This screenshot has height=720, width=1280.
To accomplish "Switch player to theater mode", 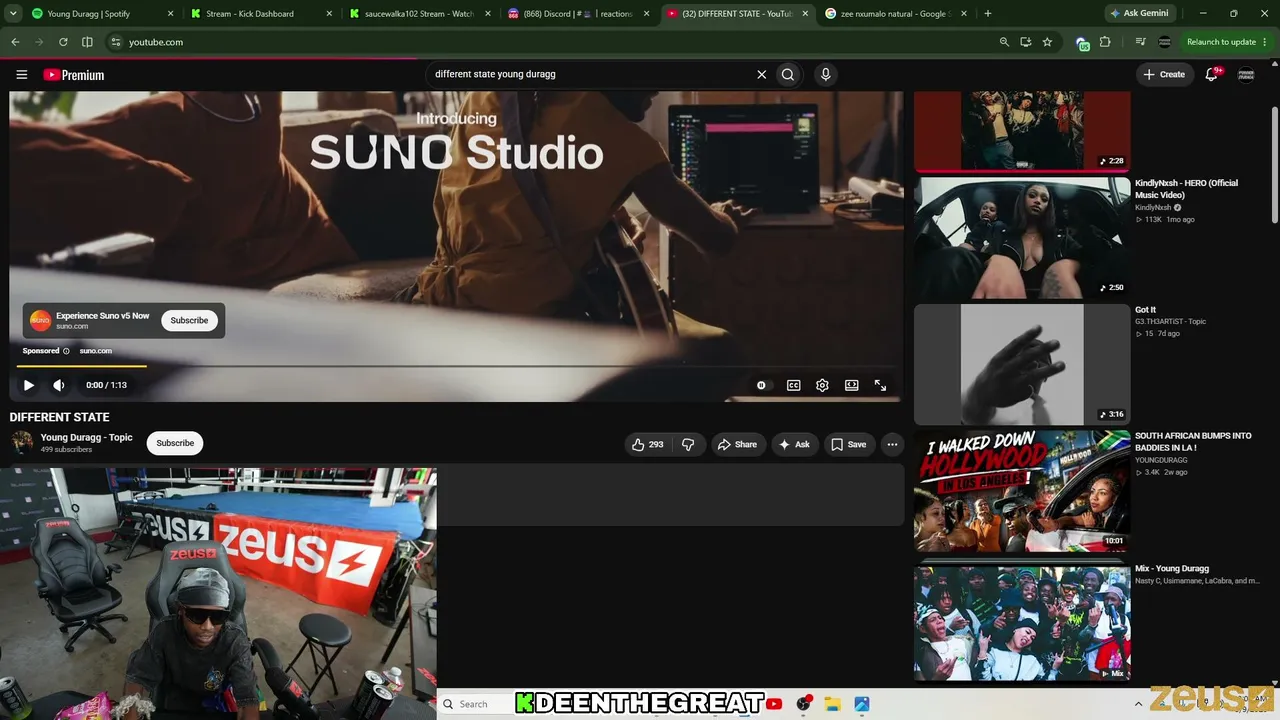I will point(851,385).
